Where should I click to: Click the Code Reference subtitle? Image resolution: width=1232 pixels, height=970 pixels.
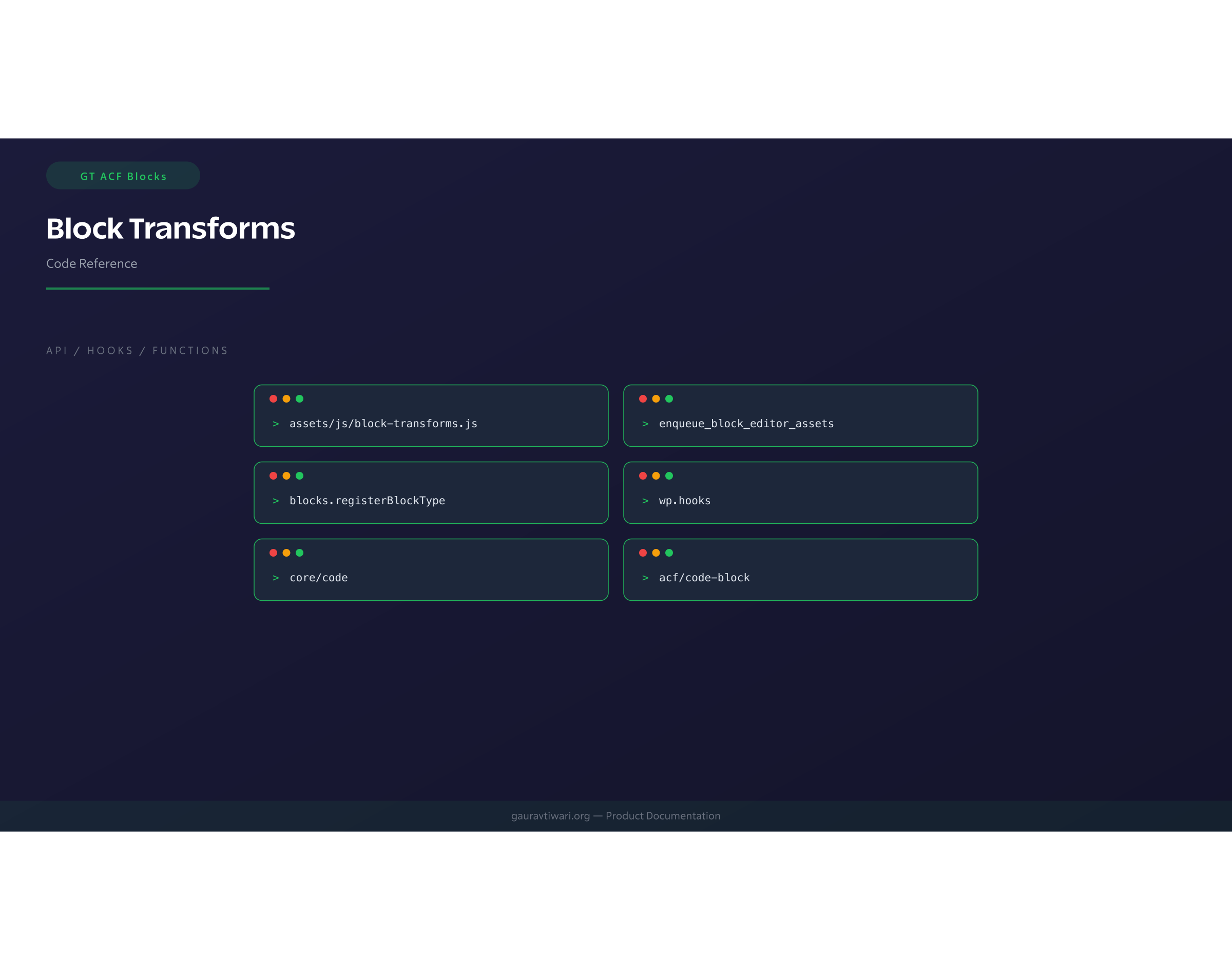[x=91, y=263]
